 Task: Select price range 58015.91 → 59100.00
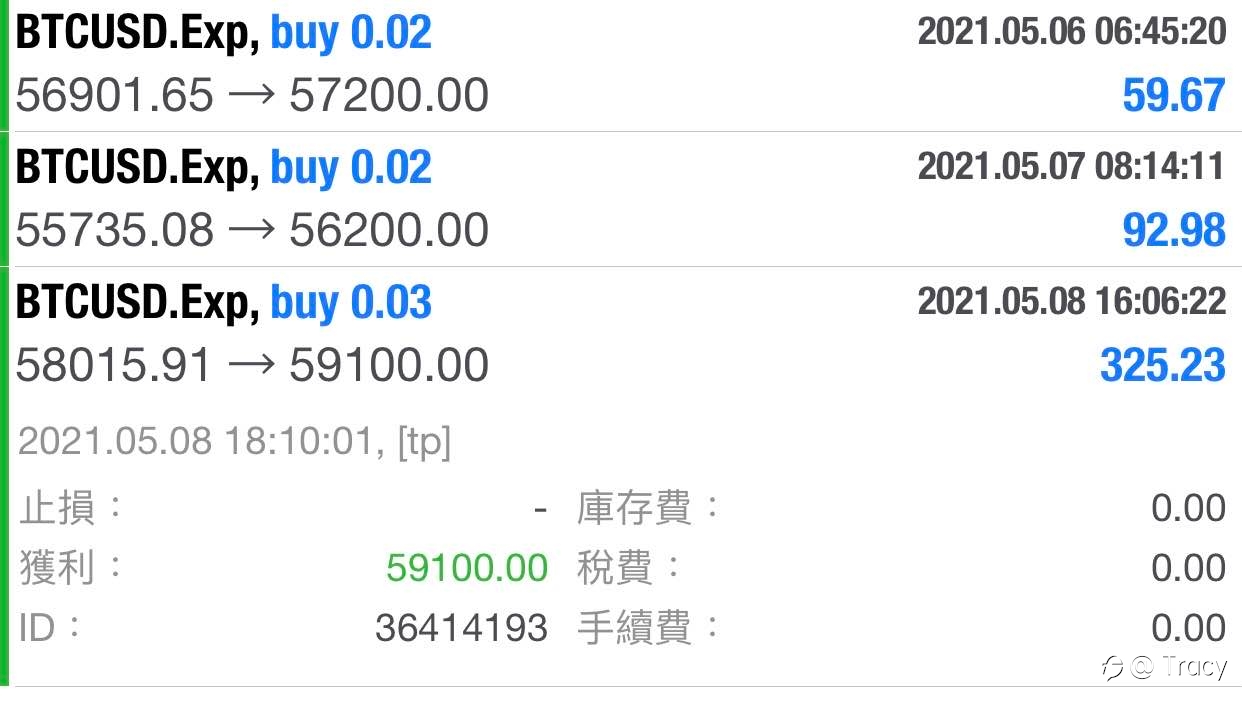pos(252,365)
